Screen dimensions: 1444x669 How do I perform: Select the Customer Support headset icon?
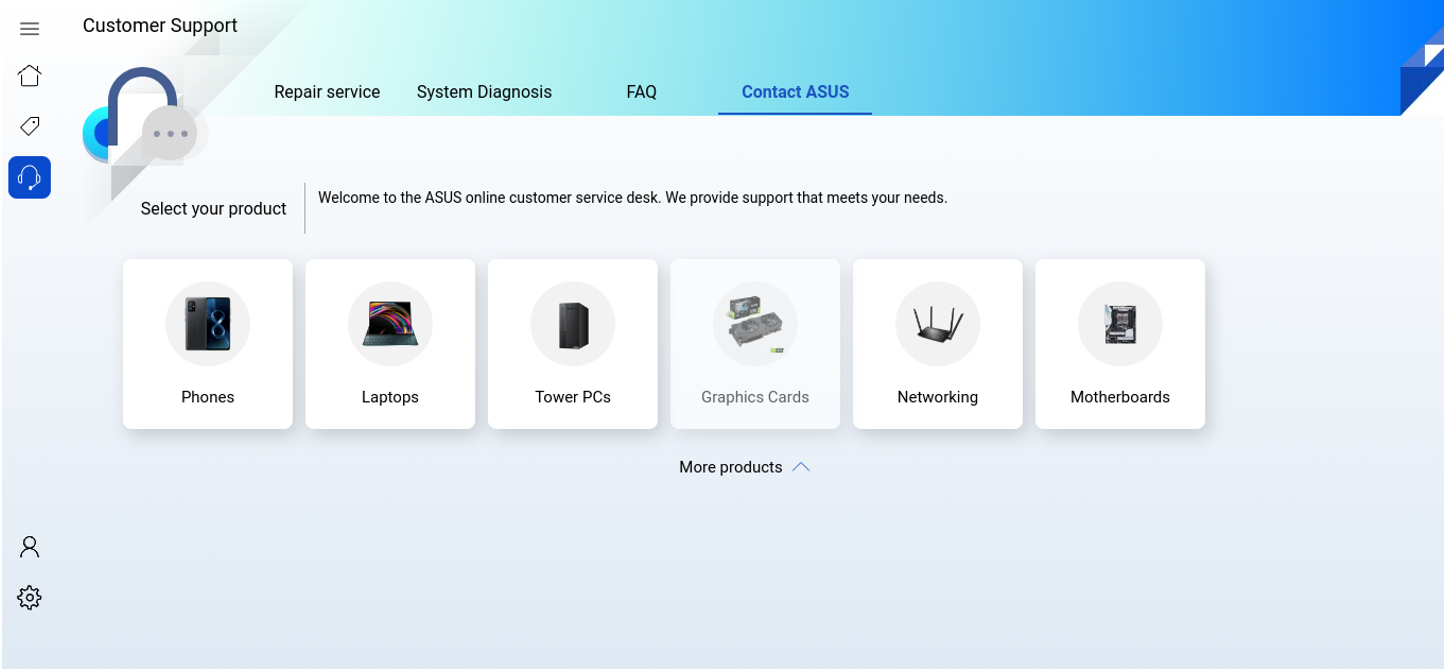(29, 177)
